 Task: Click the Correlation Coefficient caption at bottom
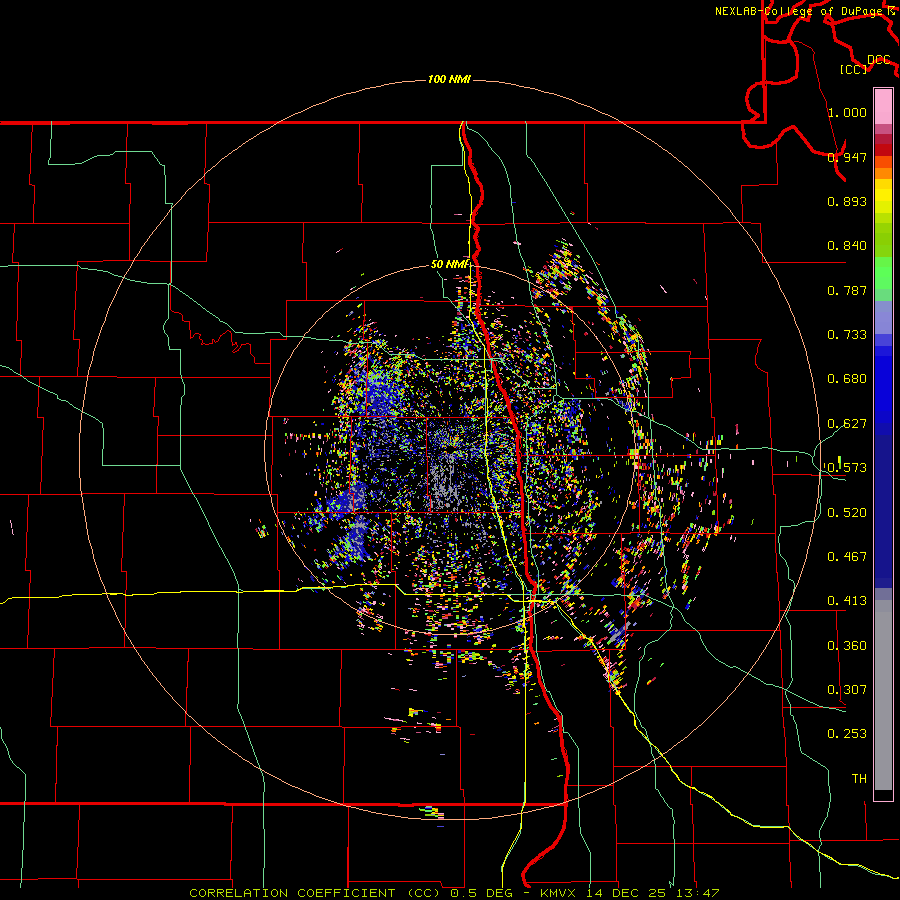(x=453, y=893)
